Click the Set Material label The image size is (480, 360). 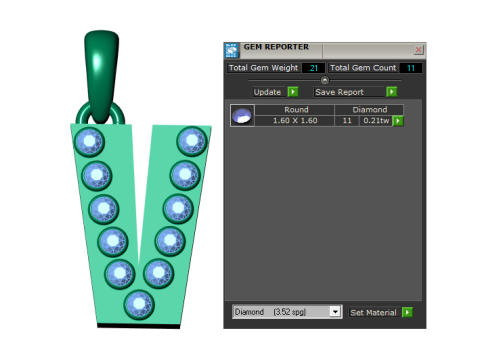click(373, 313)
